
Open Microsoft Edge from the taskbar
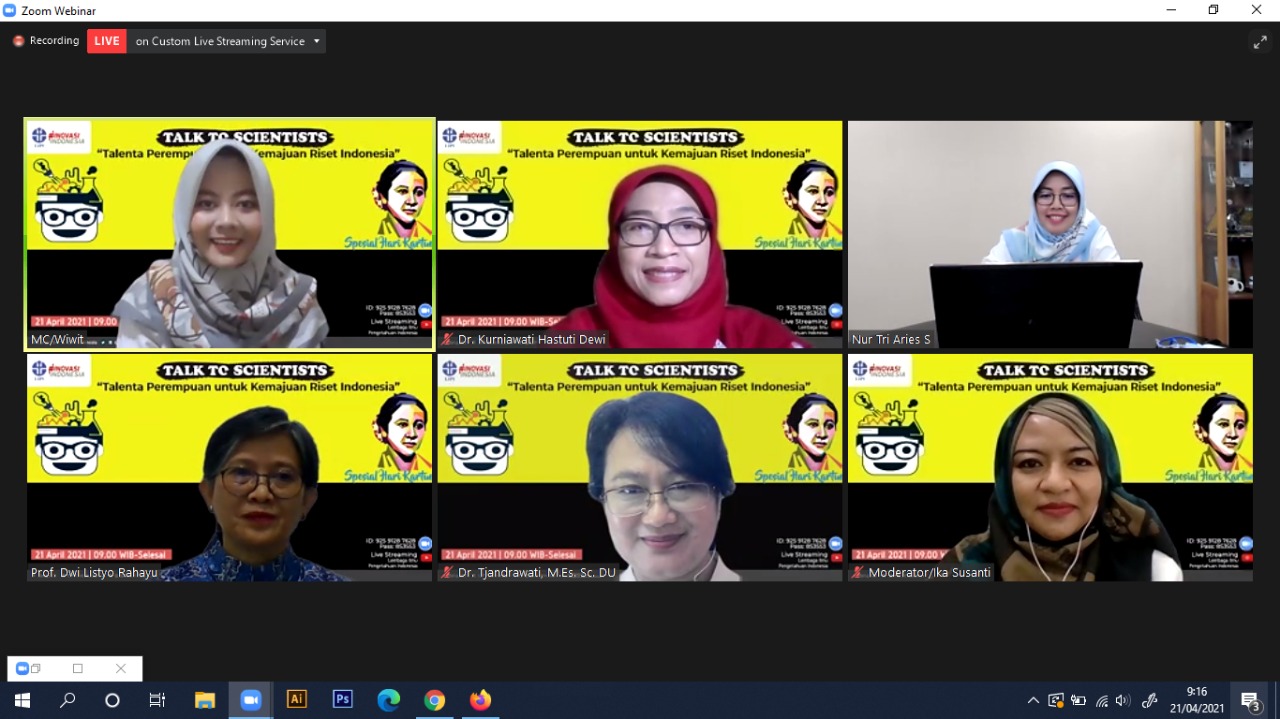pyautogui.click(x=388, y=700)
